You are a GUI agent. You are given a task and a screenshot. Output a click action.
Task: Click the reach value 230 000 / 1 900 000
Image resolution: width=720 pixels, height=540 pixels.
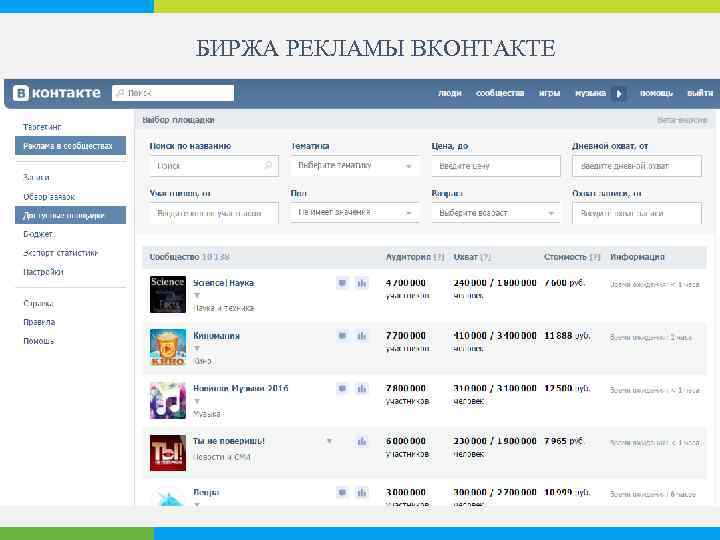[x=495, y=441]
